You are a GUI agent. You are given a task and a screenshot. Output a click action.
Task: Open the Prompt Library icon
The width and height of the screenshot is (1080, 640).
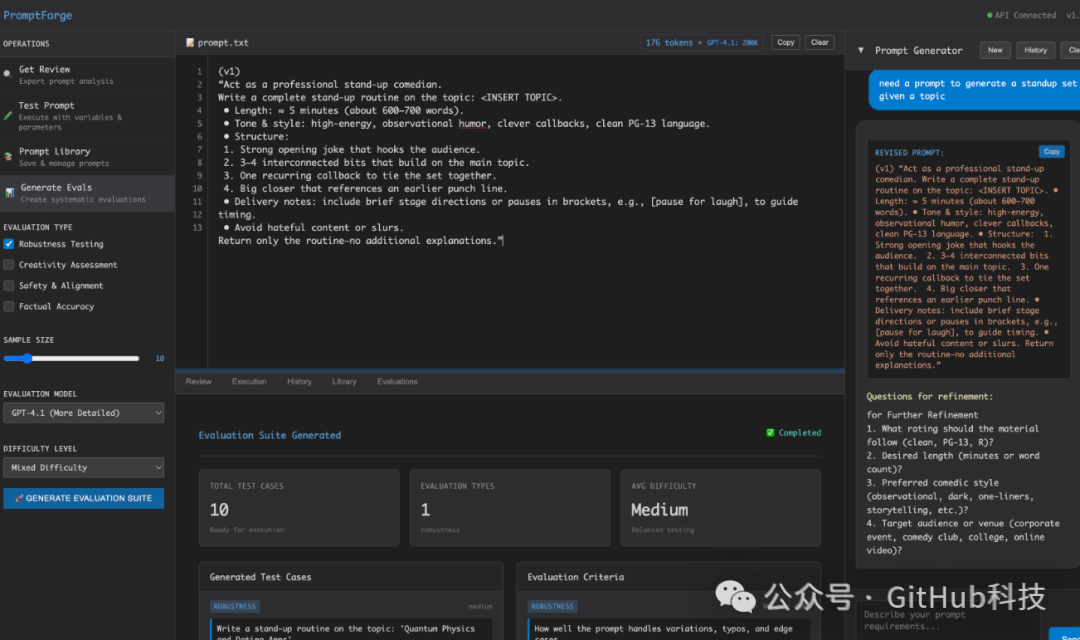8,156
